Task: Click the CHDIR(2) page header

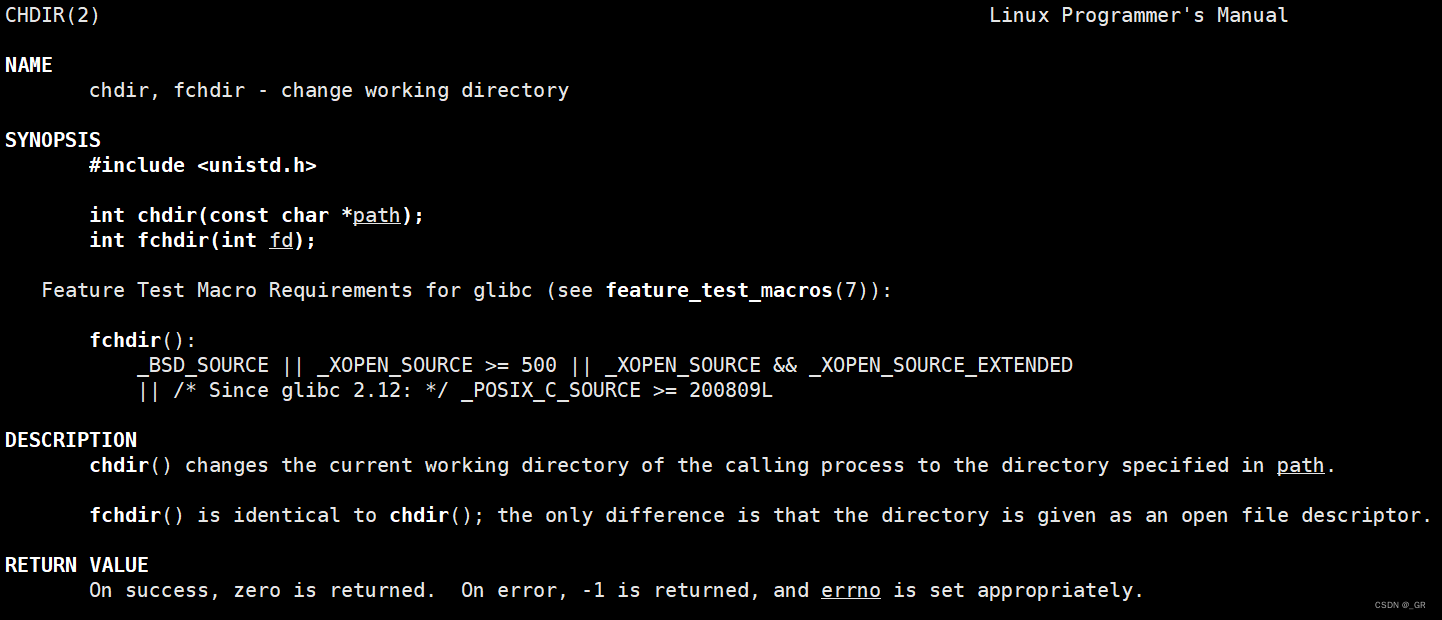Action: pyautogui.click(x=52, y=15)
